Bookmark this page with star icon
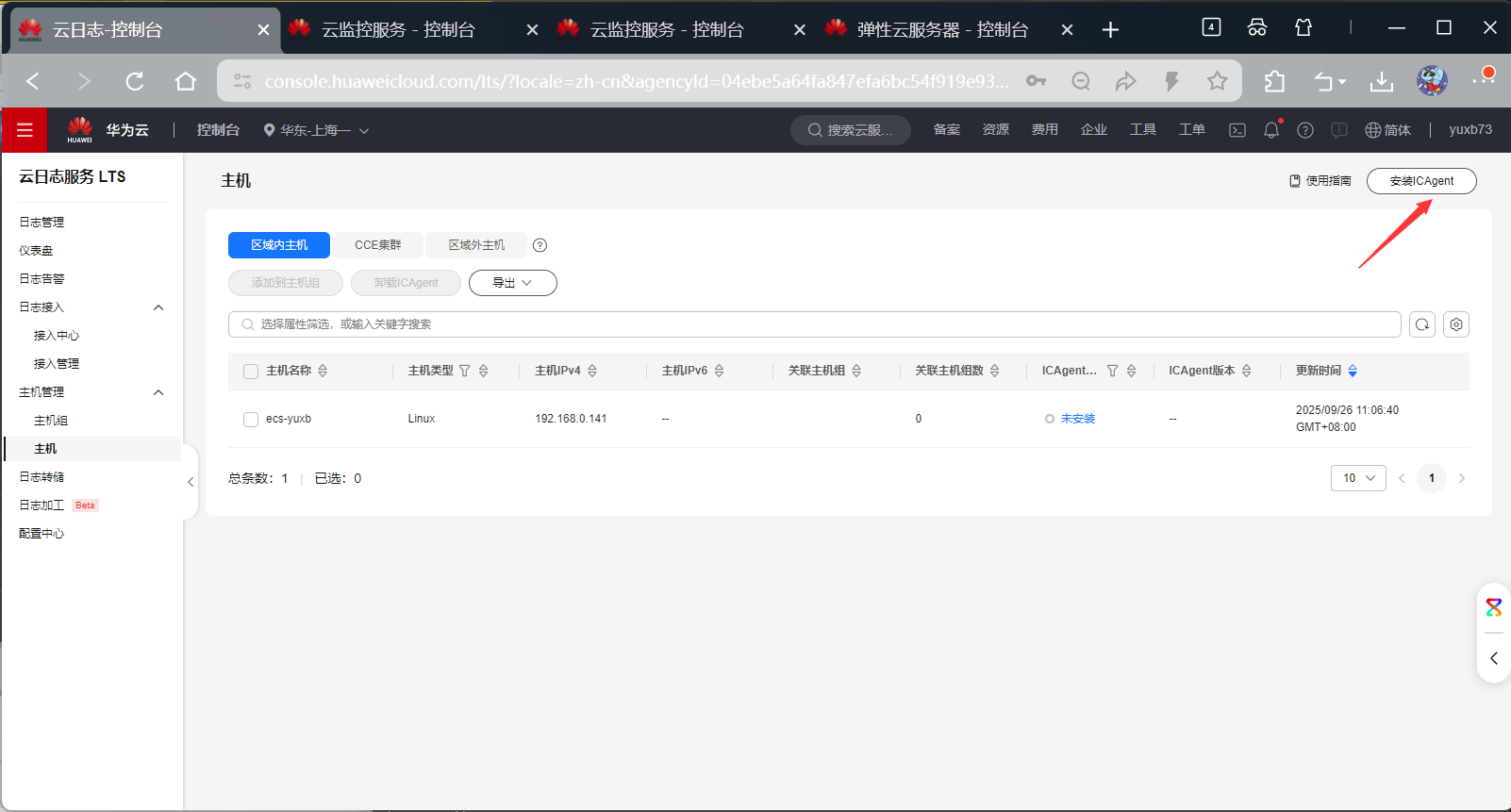This screenshot has width=1511, height=812. pos(1217,81)
